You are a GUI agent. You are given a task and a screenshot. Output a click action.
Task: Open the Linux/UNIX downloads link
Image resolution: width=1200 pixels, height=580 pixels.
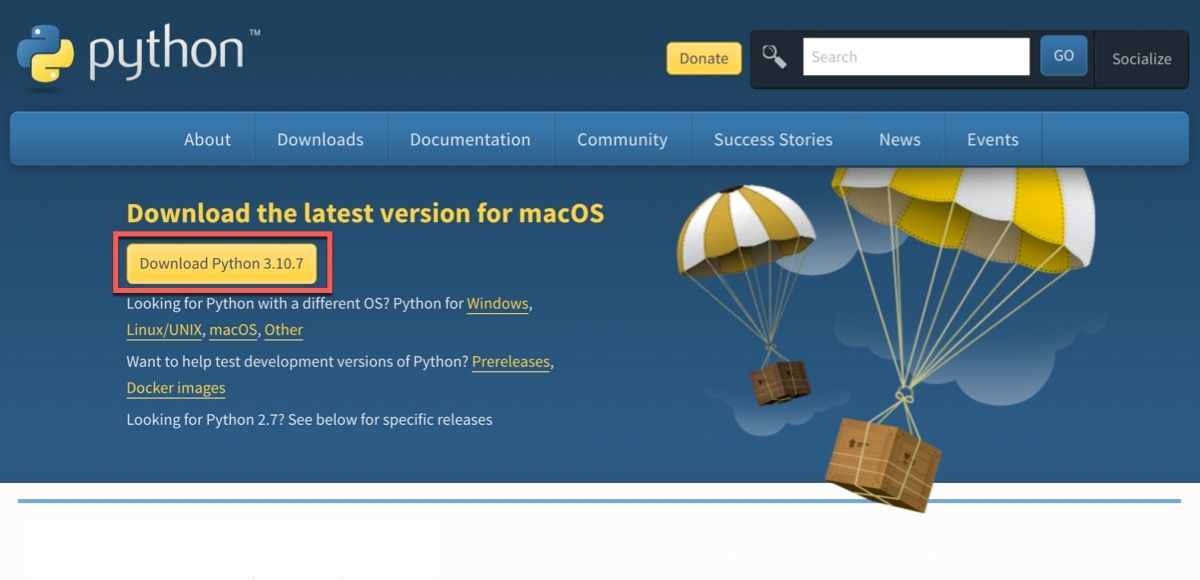[164, 329]
